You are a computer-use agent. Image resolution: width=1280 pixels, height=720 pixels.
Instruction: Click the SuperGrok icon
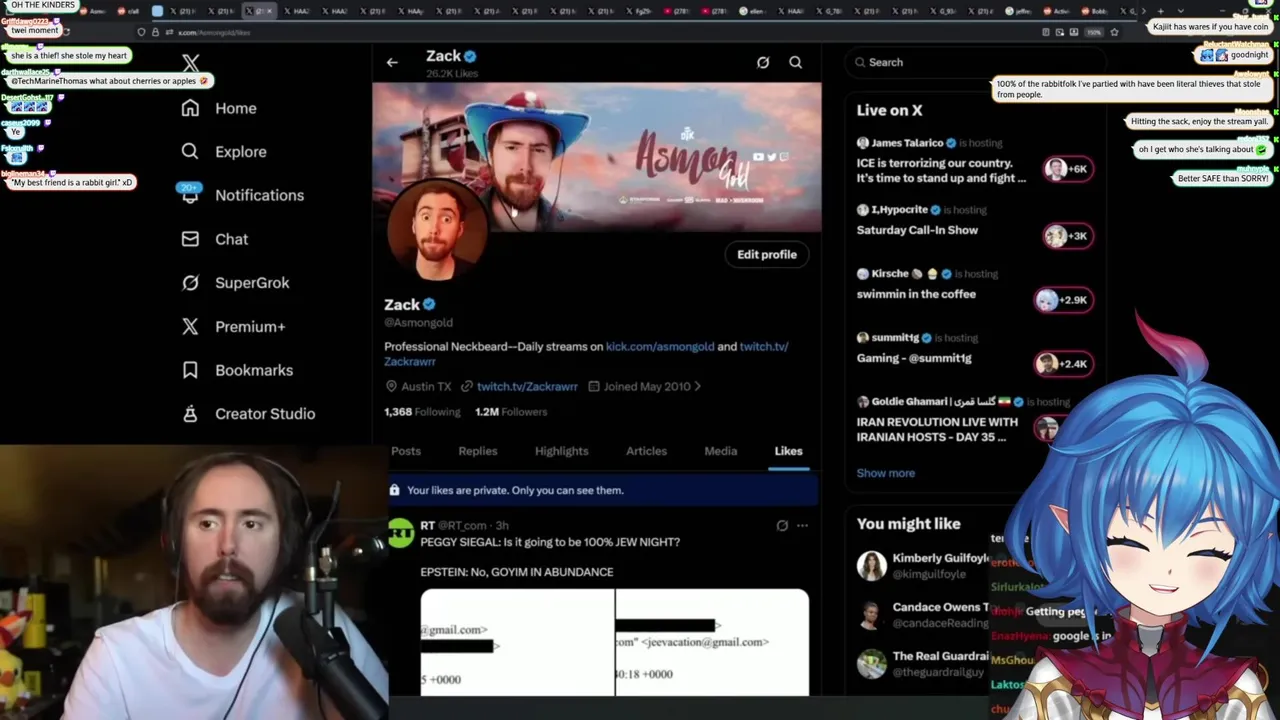coord(190,283)
